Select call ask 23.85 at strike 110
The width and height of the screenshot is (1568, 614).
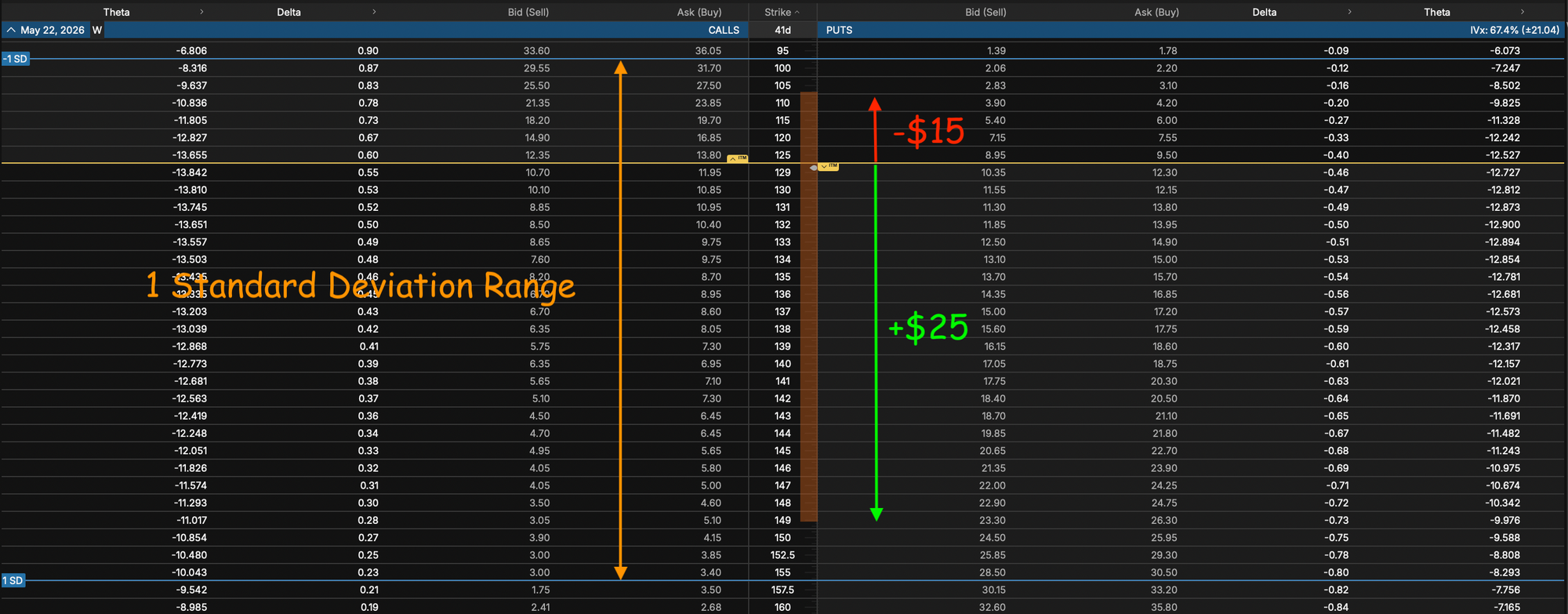(708, 103)
